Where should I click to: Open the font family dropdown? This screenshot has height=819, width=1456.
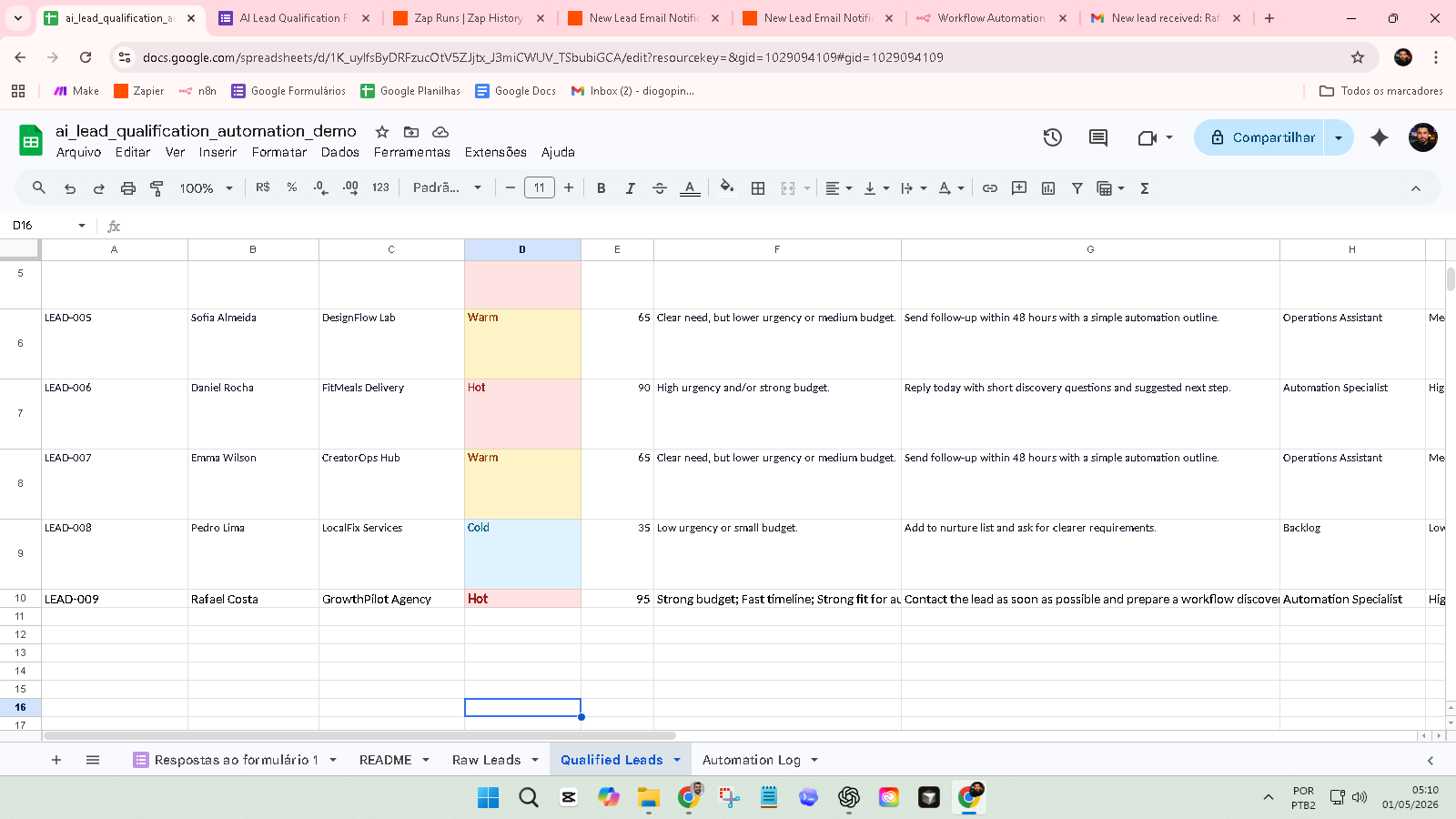click(x=447, y=187)
